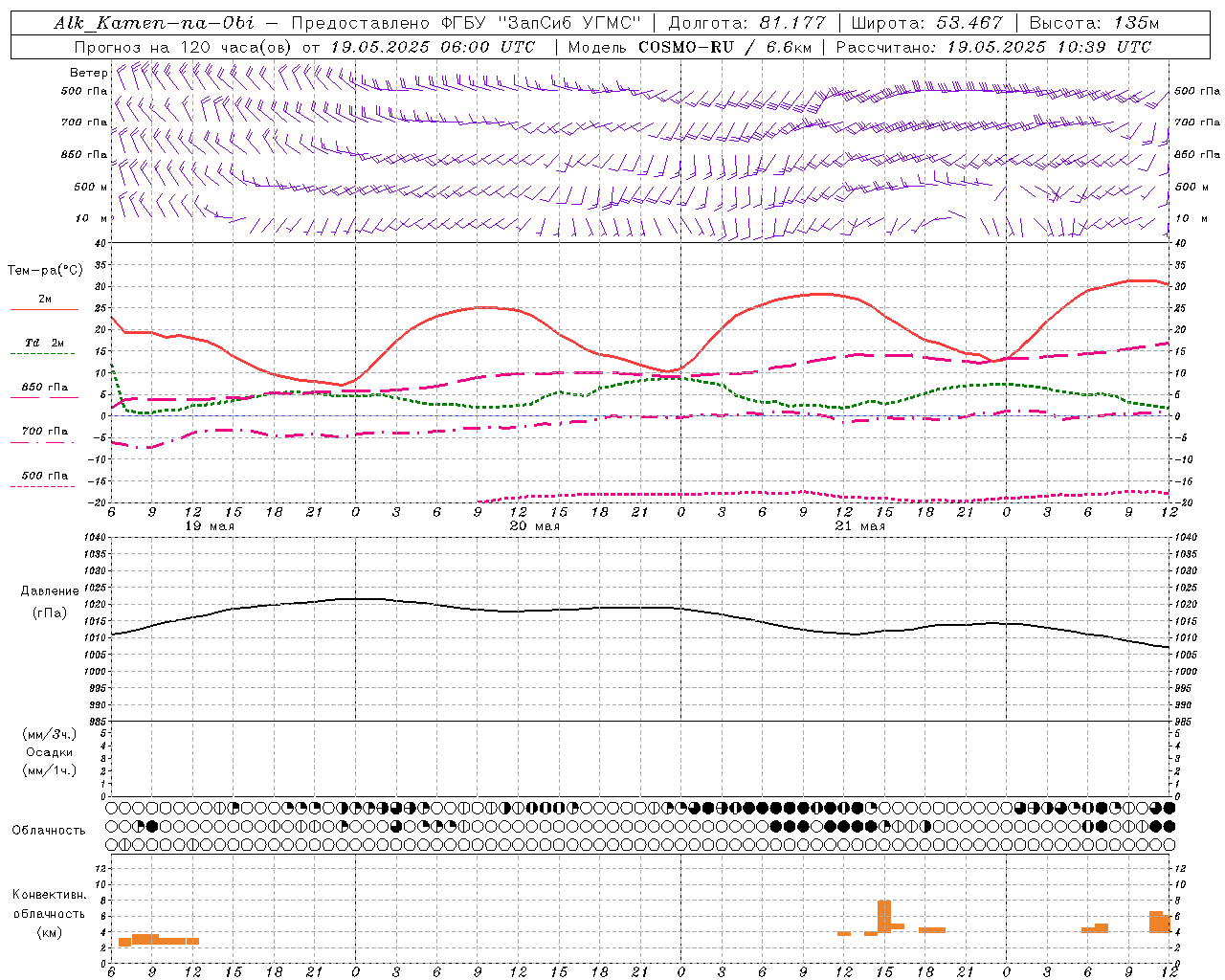Click the station title Alk_Kamen-na-Obi

(x=154, y=23)
